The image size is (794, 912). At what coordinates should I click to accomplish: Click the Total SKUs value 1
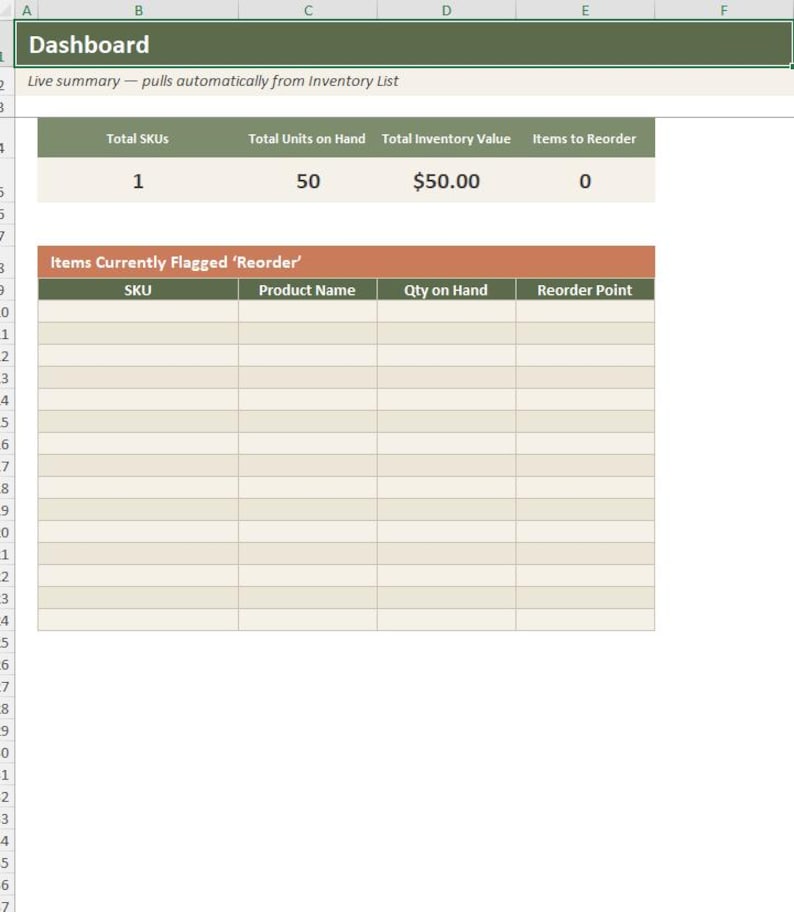pos(138,181)
